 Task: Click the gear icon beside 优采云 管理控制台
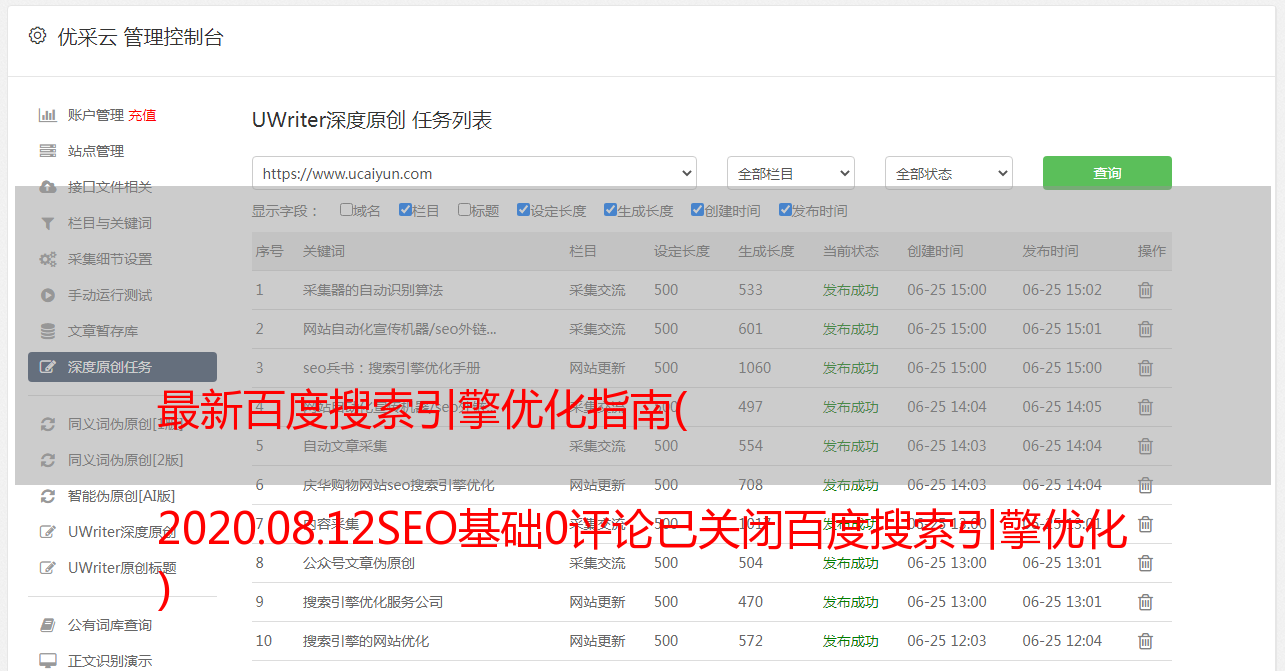coord(37,36)
